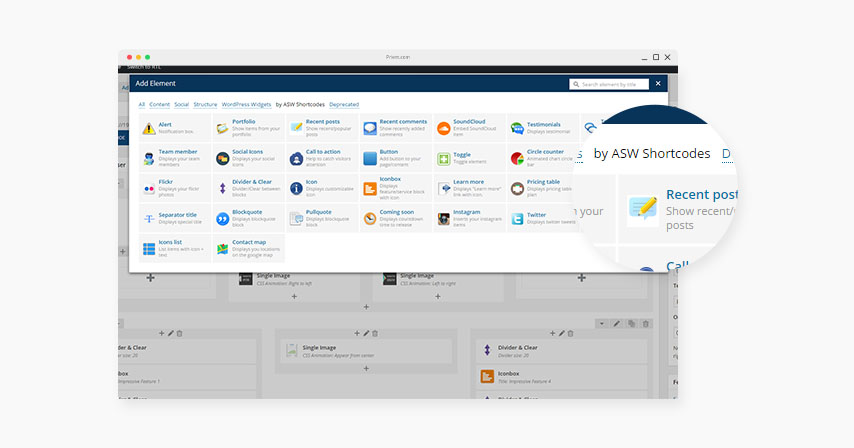Select the Recent comments speech bubble icon
This screenshot has width=854, height=448.
click(370, 128)
